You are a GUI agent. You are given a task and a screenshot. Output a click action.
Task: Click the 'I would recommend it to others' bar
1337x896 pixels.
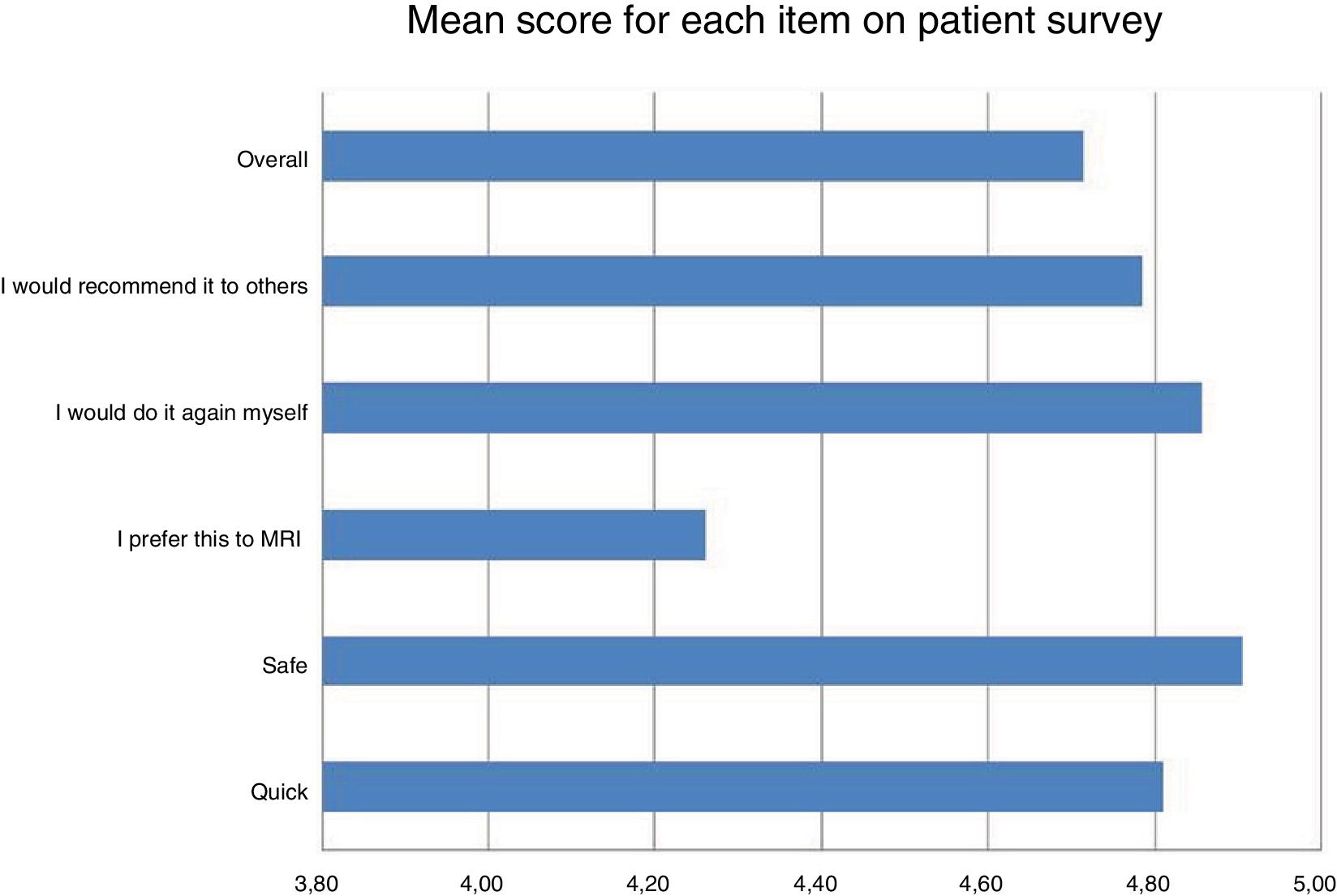pyautogui.click(x=732, y=281)
